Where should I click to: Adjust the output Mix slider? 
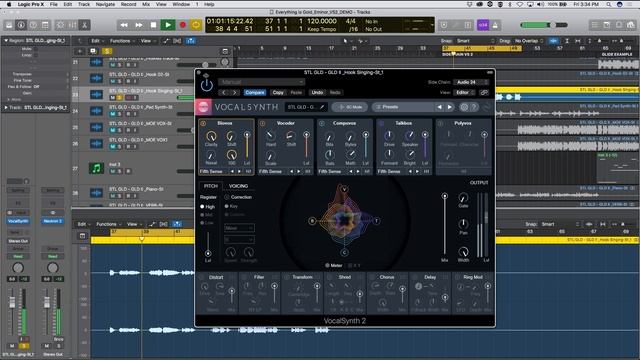(444, 225)
